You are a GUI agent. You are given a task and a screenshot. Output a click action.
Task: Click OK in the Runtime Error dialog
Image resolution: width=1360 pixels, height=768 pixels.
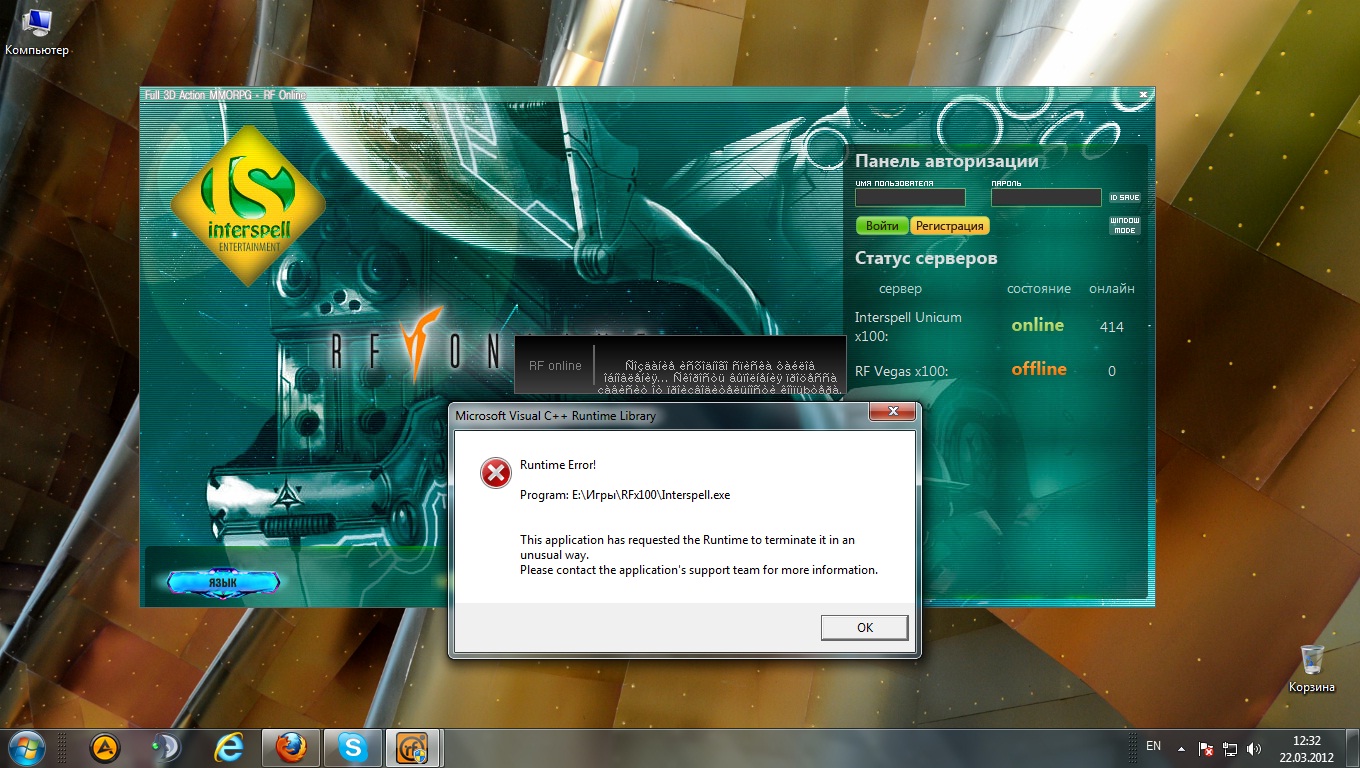[865, 627]
